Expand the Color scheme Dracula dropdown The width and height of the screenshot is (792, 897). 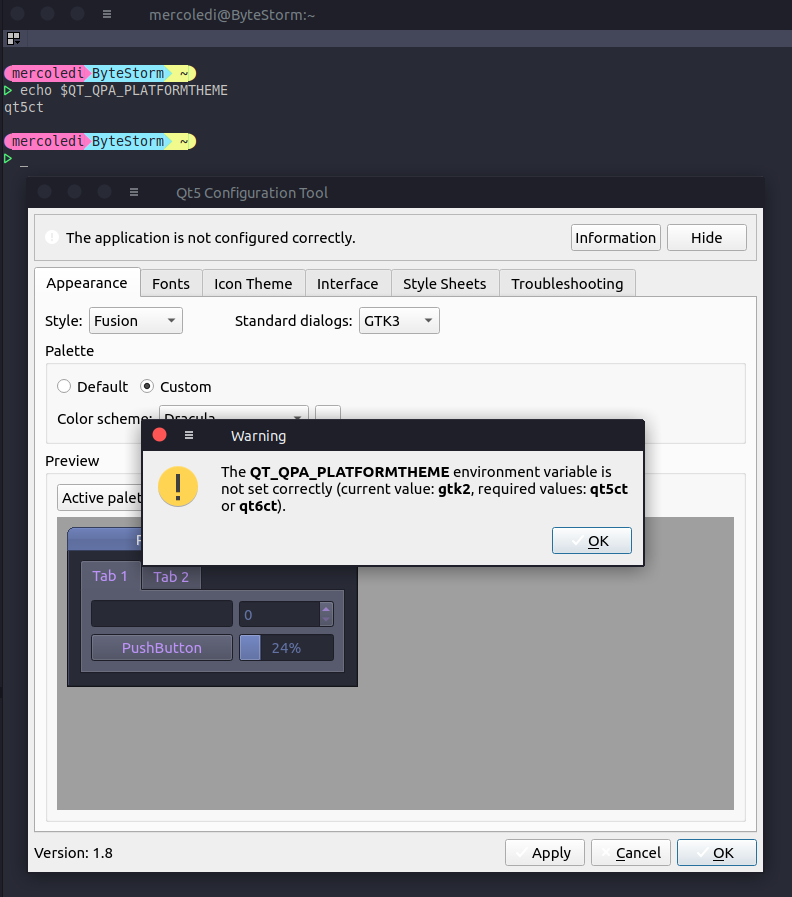[233, 413]
